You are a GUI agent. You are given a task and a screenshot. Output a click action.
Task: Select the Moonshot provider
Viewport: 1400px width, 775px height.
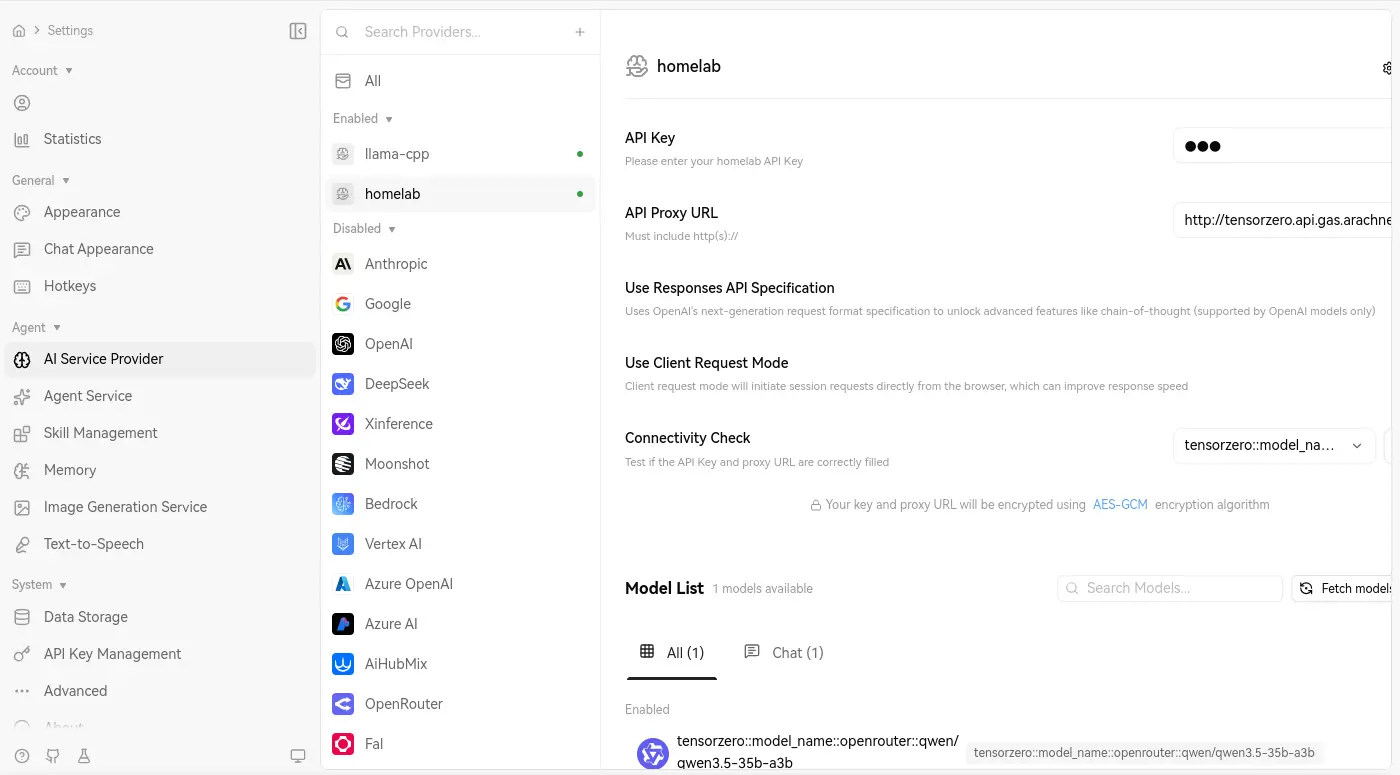[x=397, y=464]
